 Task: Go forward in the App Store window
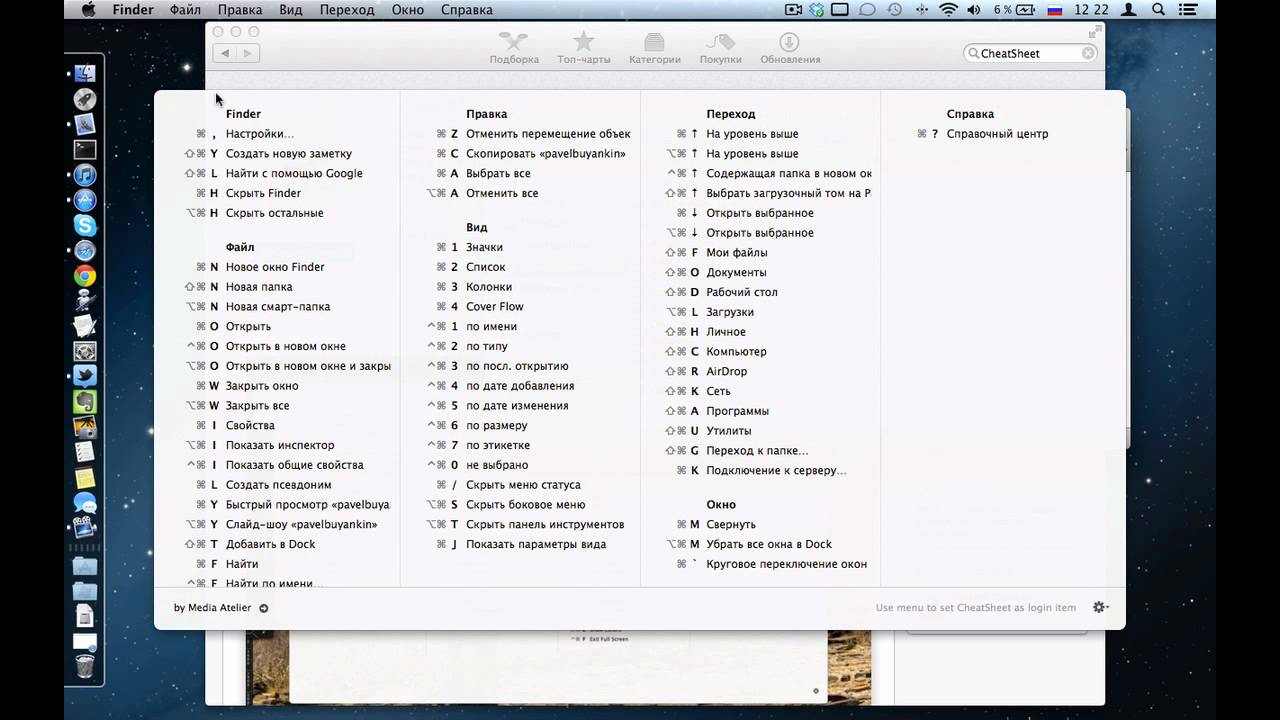[248, 53]
